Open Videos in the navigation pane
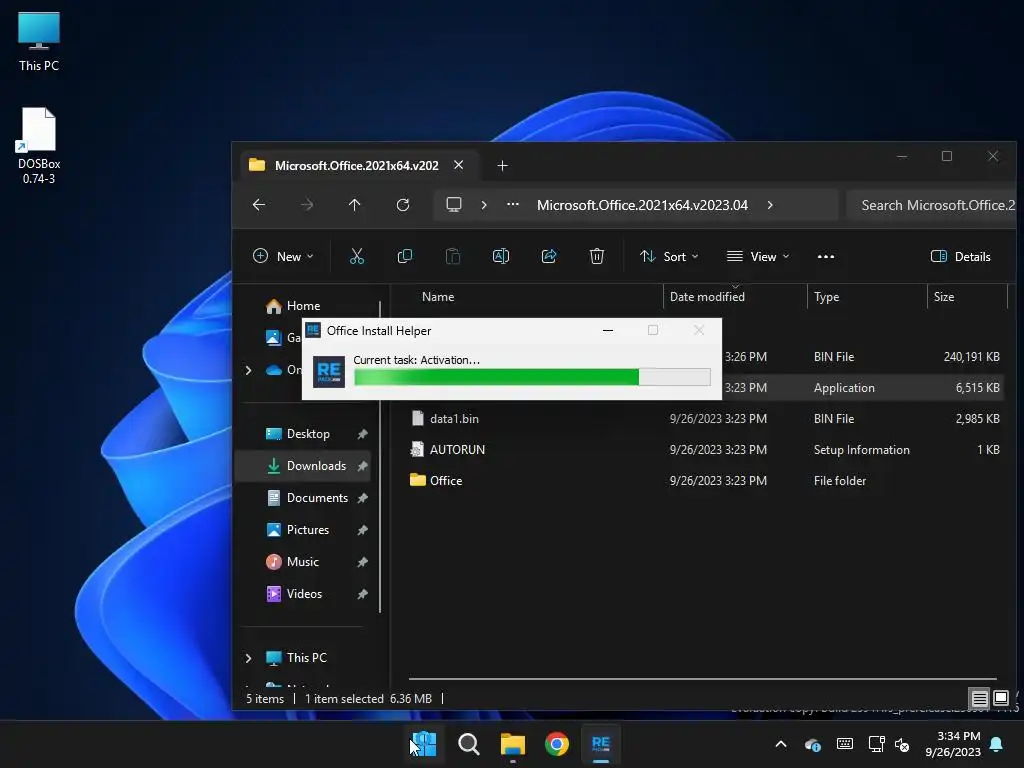This screenshot has width=1024, height=768. click(x=304, y=594)
